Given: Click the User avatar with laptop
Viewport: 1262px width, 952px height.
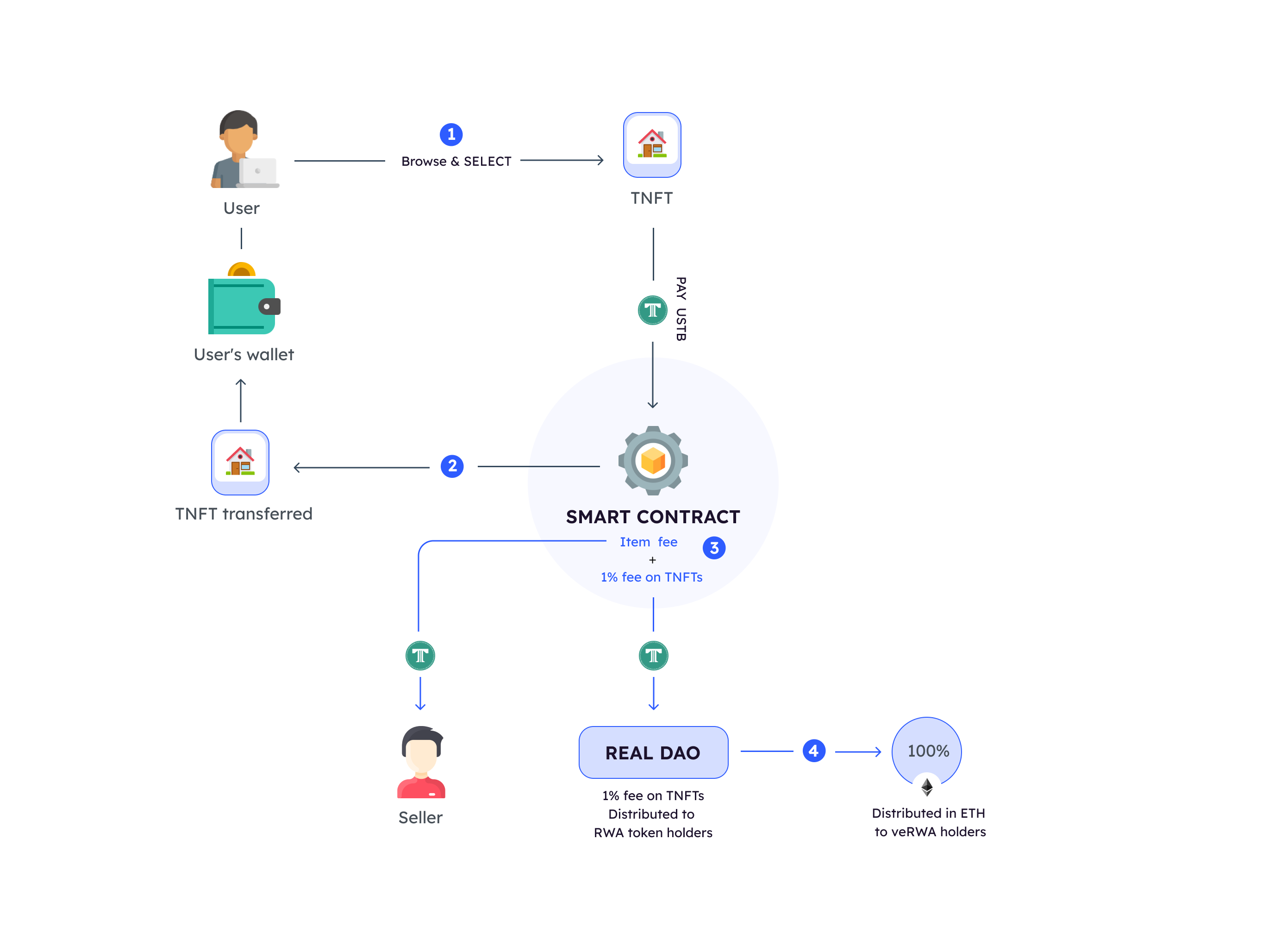Looking at the screenshot, I should click(x=244, y=150).
